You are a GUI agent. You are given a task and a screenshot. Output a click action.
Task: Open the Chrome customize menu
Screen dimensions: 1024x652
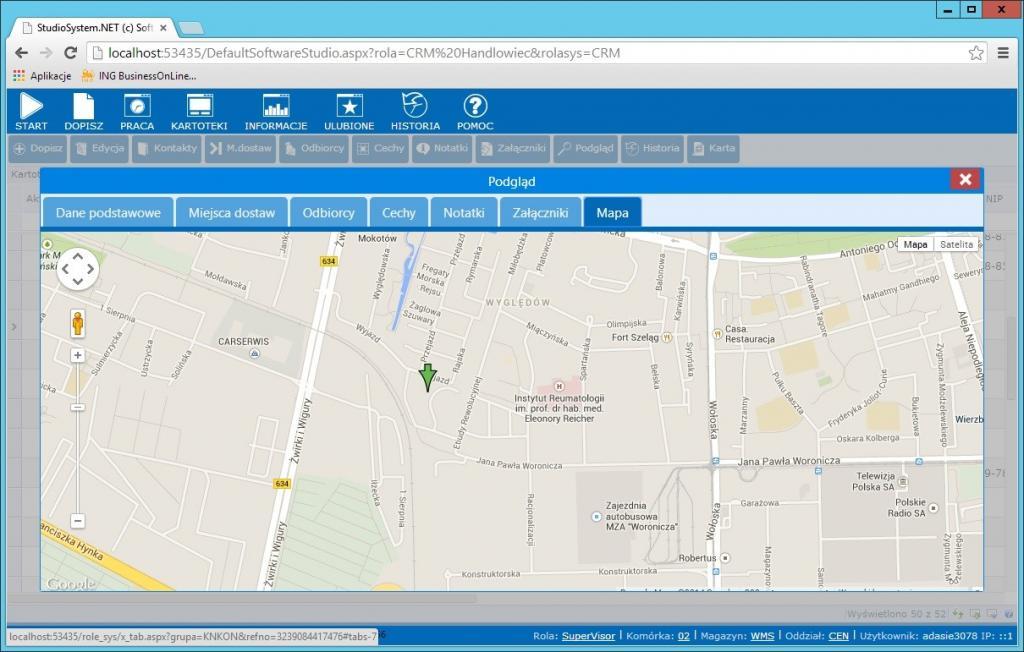(1001, 53)
